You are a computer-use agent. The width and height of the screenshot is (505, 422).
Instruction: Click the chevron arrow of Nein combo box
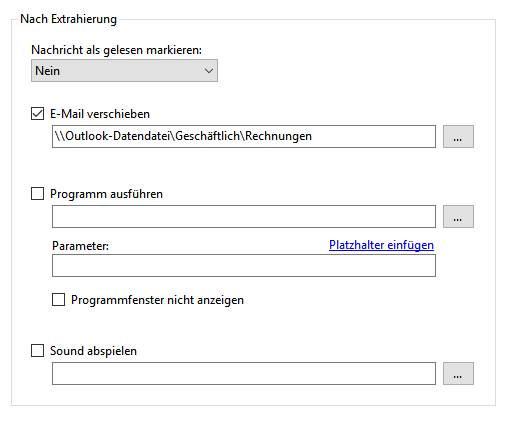[x=209, y=71]
